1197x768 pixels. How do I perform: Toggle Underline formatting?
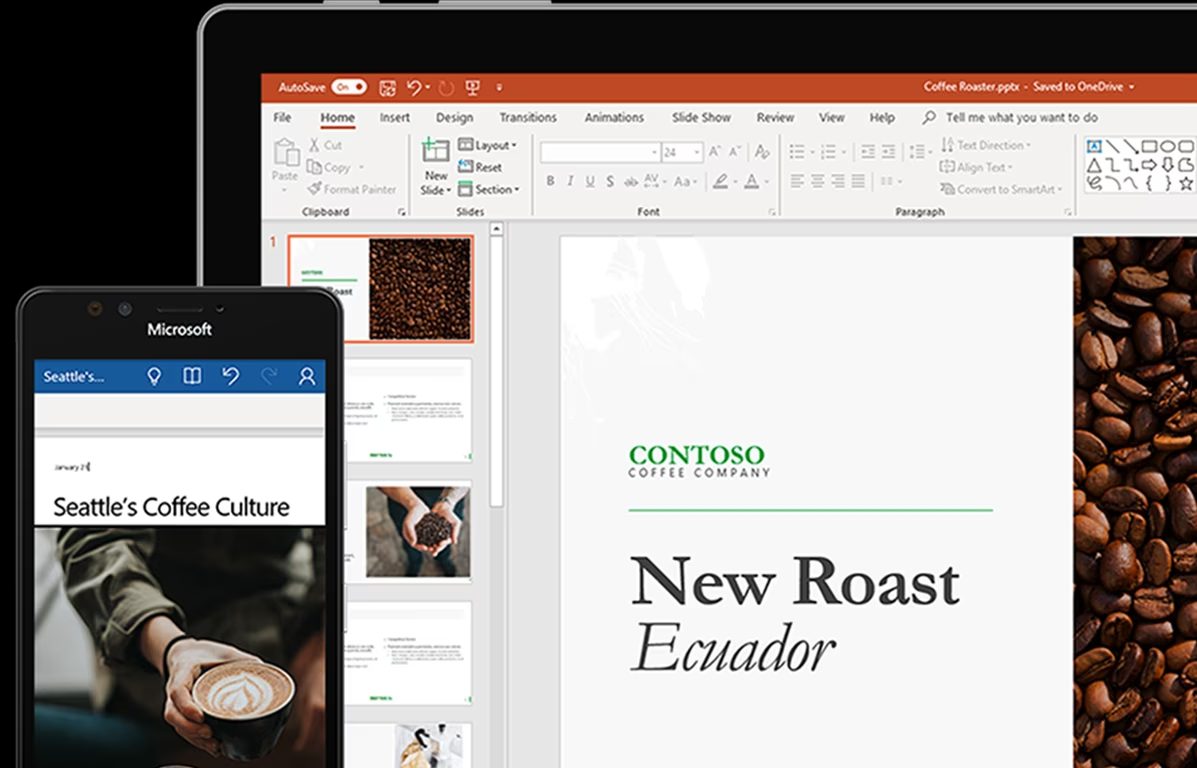click(589, 182)
